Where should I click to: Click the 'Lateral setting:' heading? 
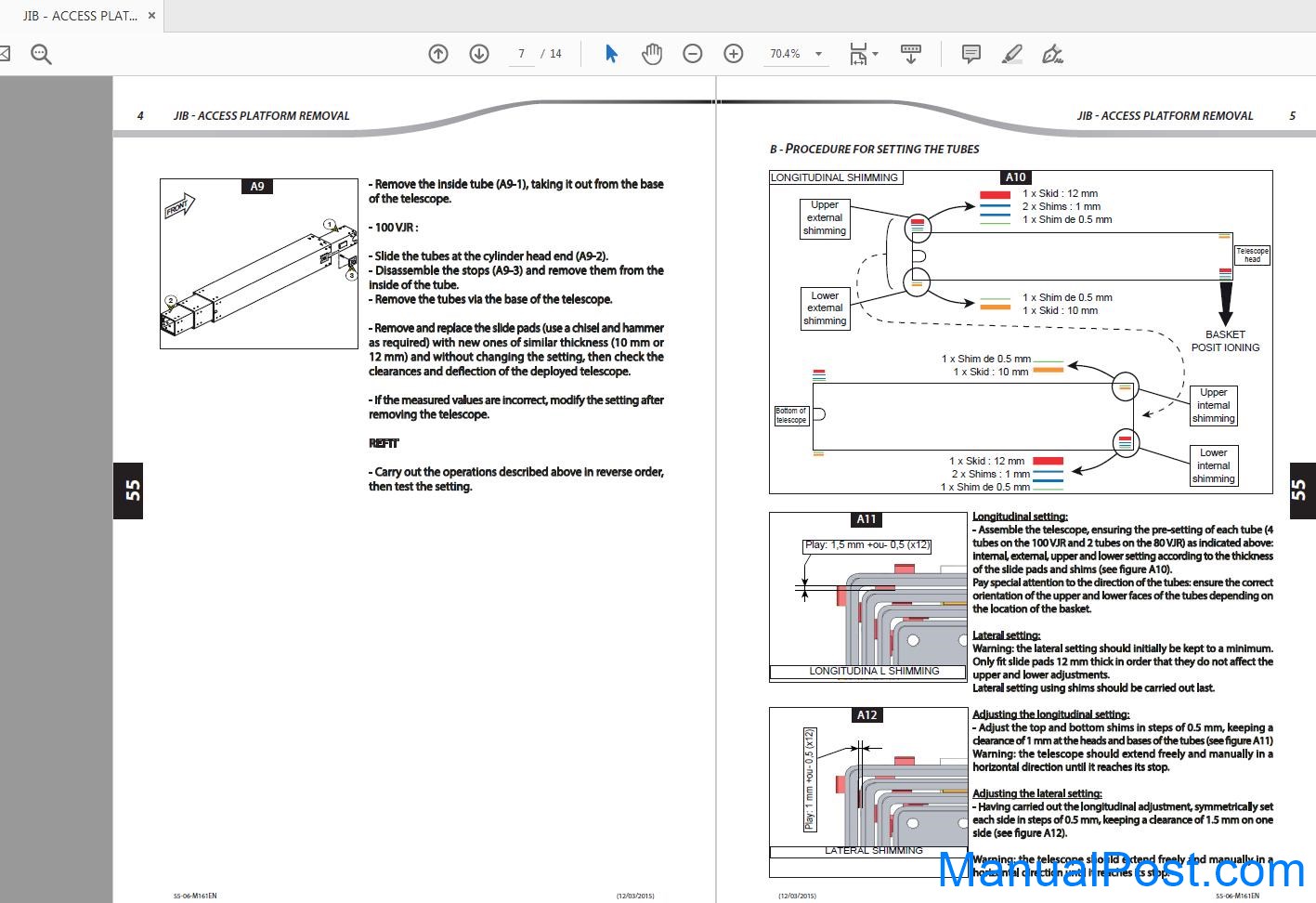click(1006, 635)
